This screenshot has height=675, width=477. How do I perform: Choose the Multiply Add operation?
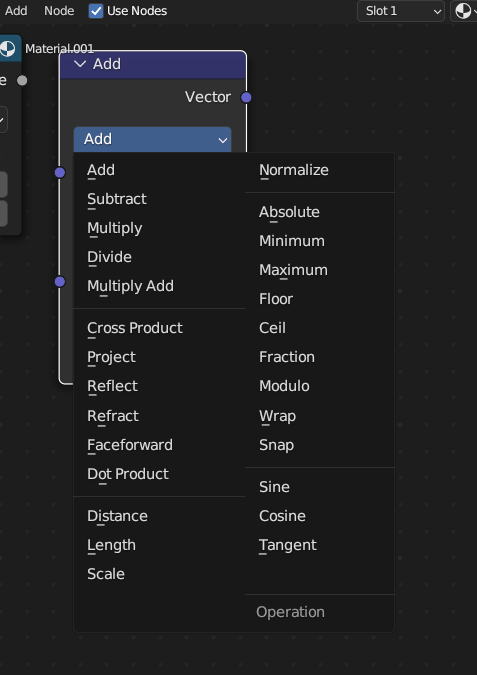[x=159, y=286]
